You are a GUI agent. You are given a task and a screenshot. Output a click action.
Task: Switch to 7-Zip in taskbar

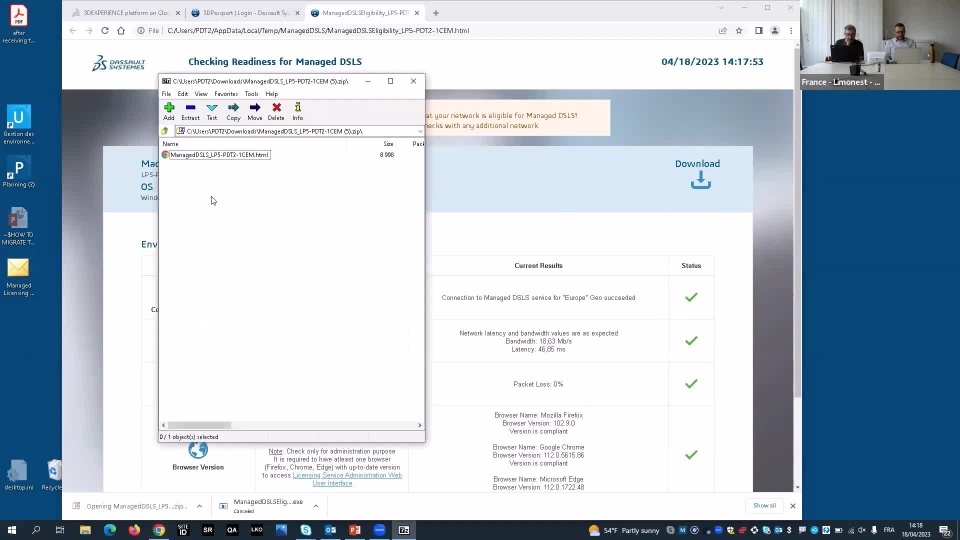point(404,530)
